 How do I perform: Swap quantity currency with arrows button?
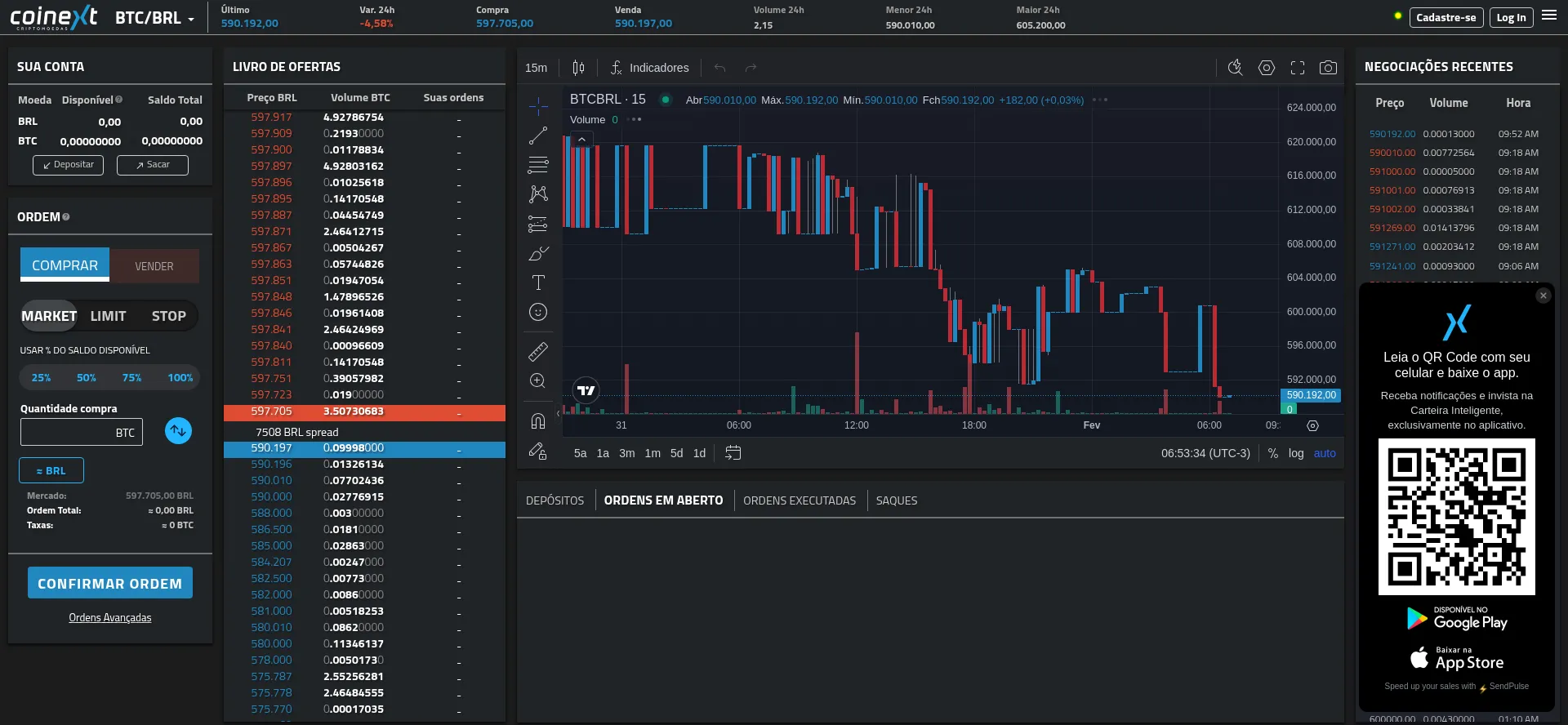[178, 430]
